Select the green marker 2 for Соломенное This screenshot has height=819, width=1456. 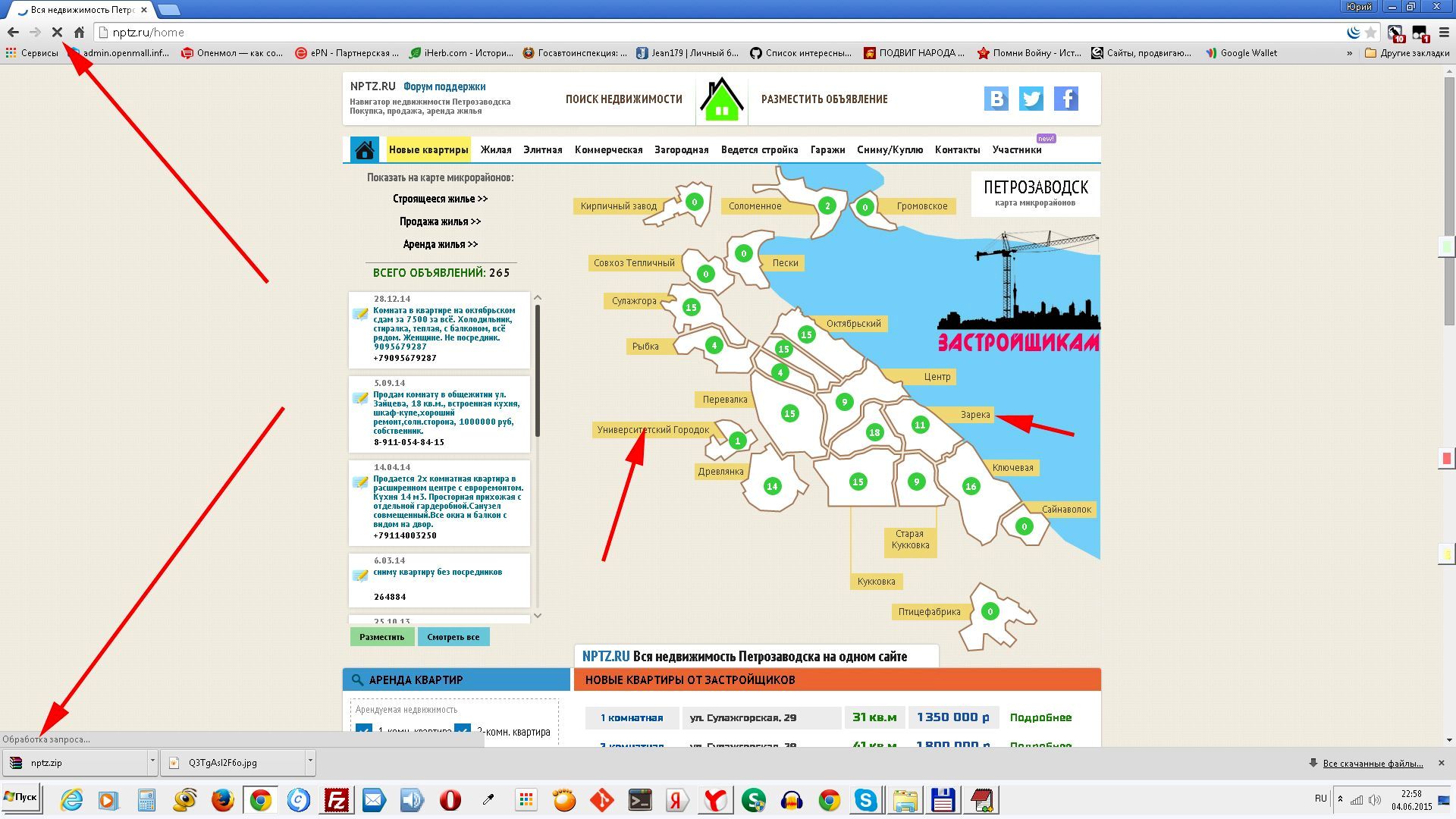point(827,206)
